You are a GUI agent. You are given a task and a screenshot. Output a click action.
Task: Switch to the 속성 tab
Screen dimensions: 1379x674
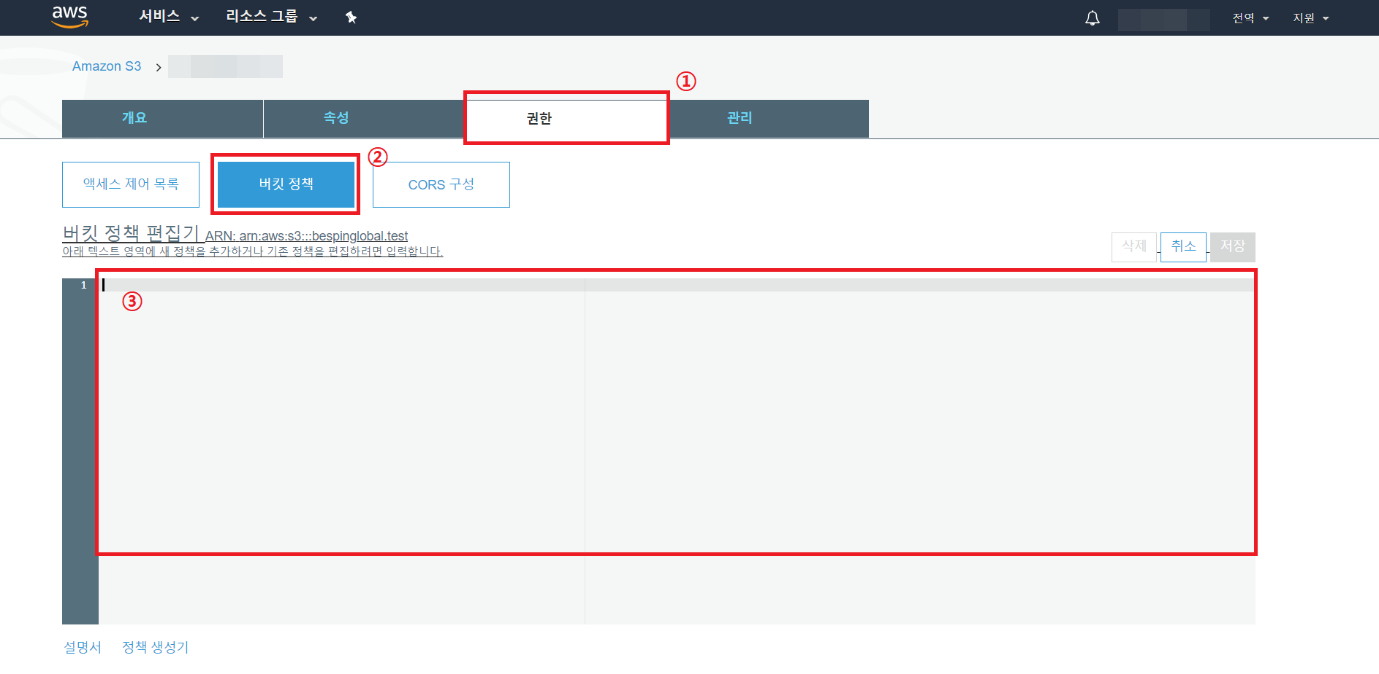click(x=336, y=118)
